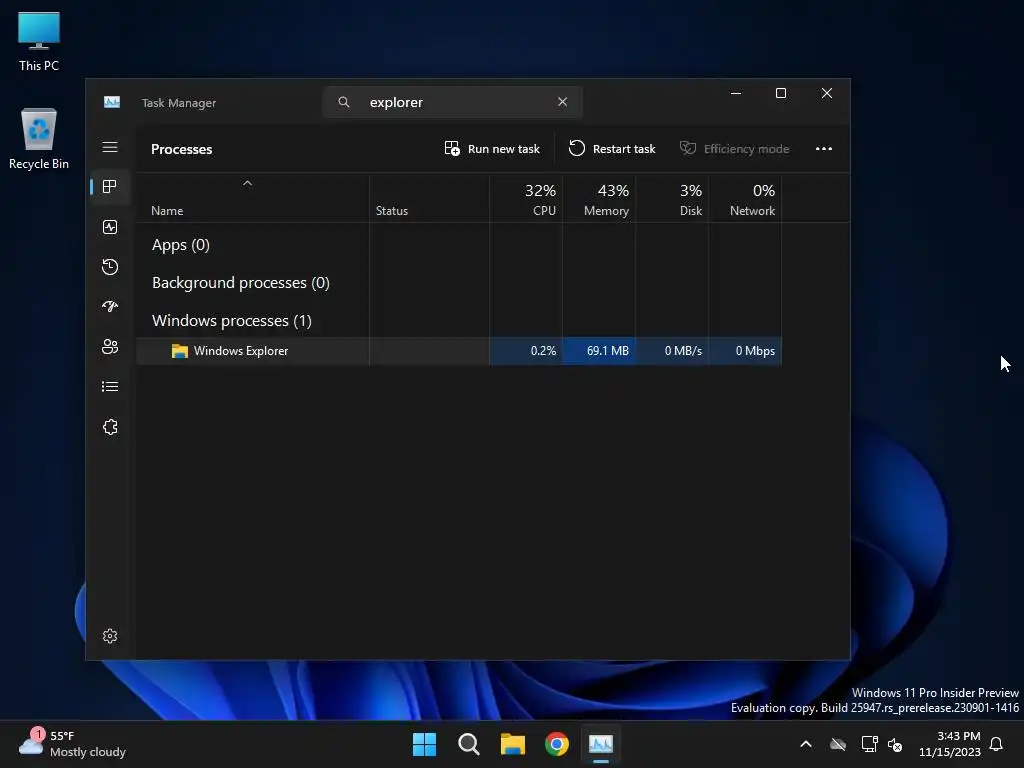Open notifications bell icon

[x=997, y=744]
